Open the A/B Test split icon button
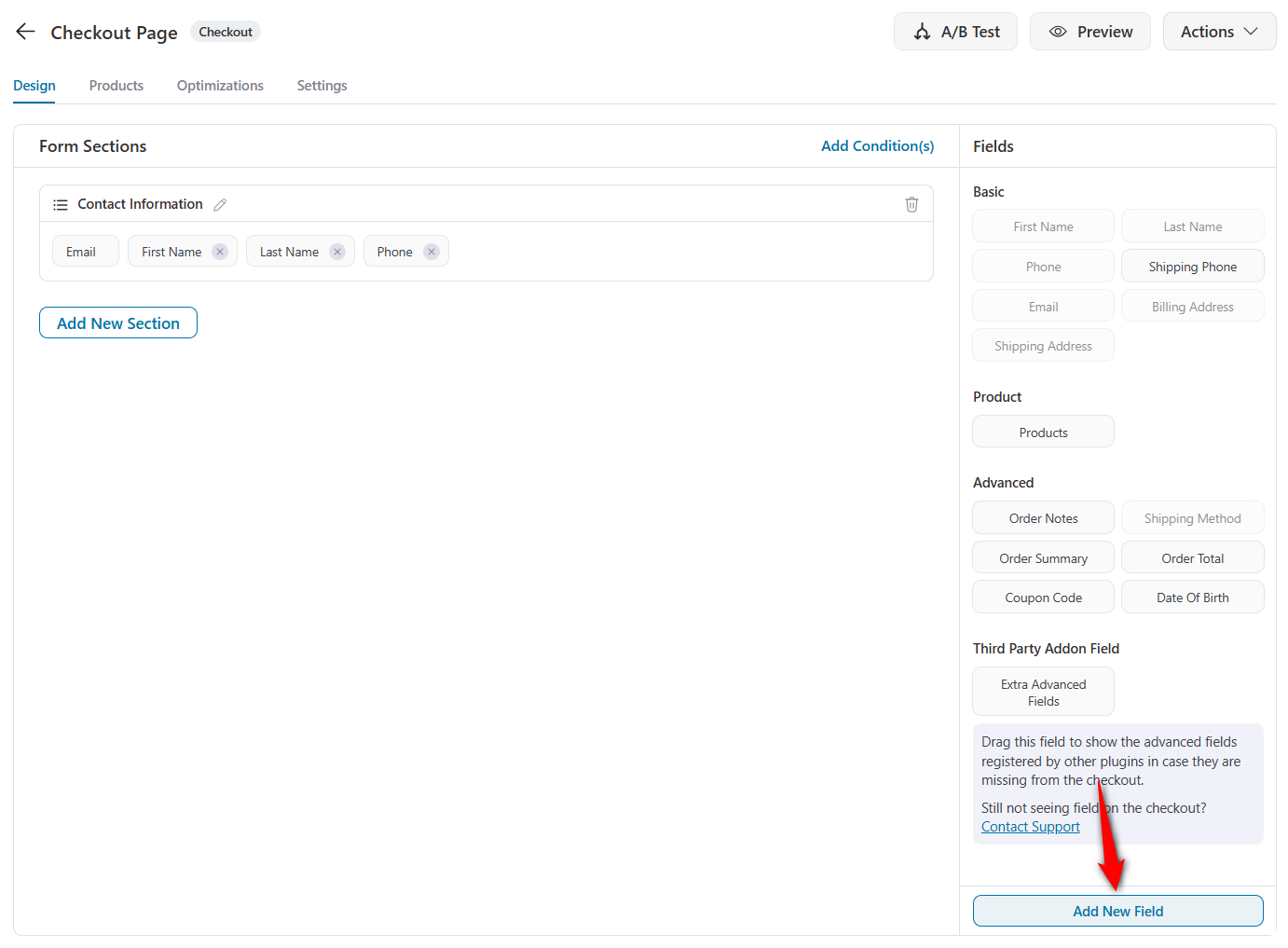 click(923, 31)
